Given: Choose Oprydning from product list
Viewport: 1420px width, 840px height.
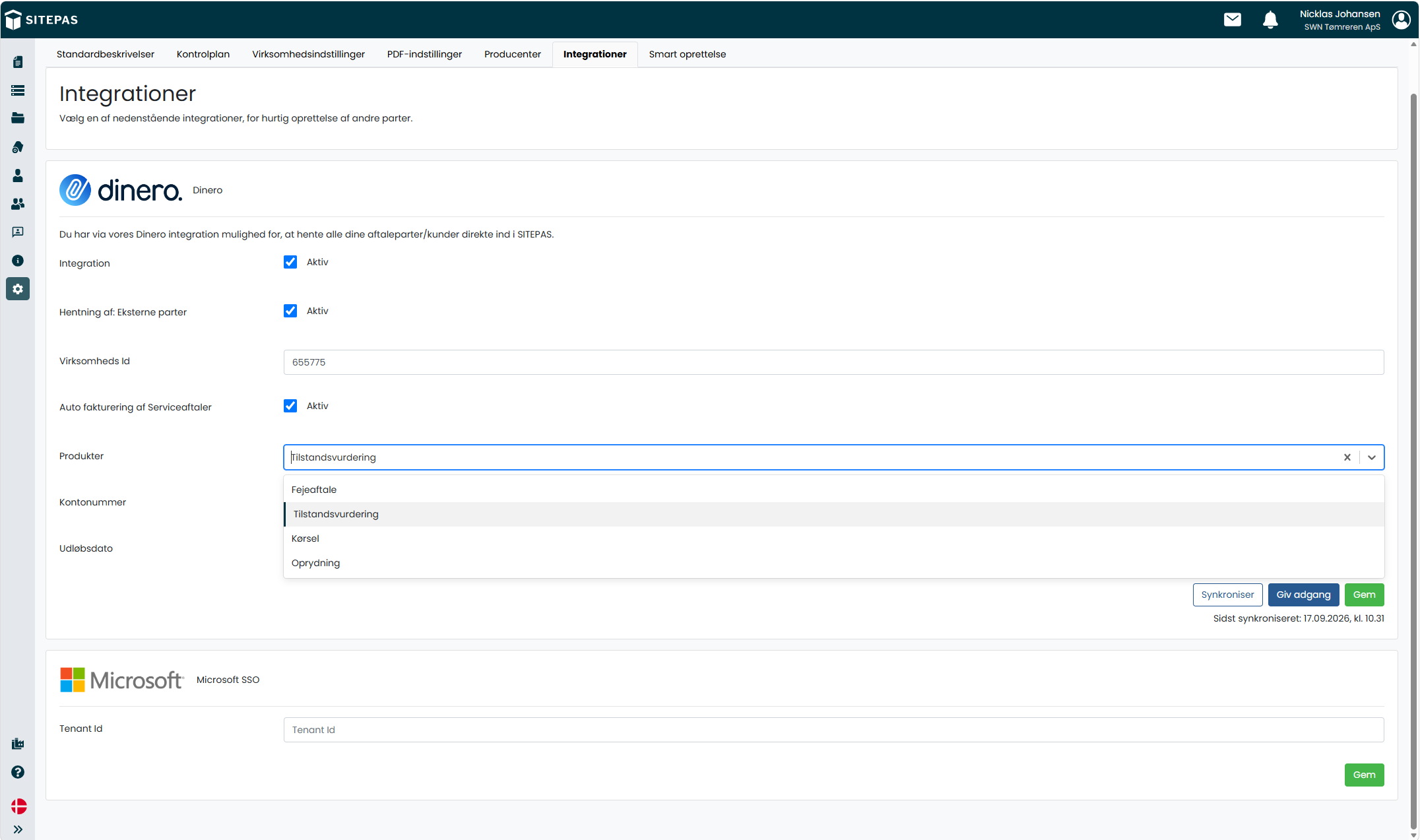Looking at the screenshot, I should 834,563.
